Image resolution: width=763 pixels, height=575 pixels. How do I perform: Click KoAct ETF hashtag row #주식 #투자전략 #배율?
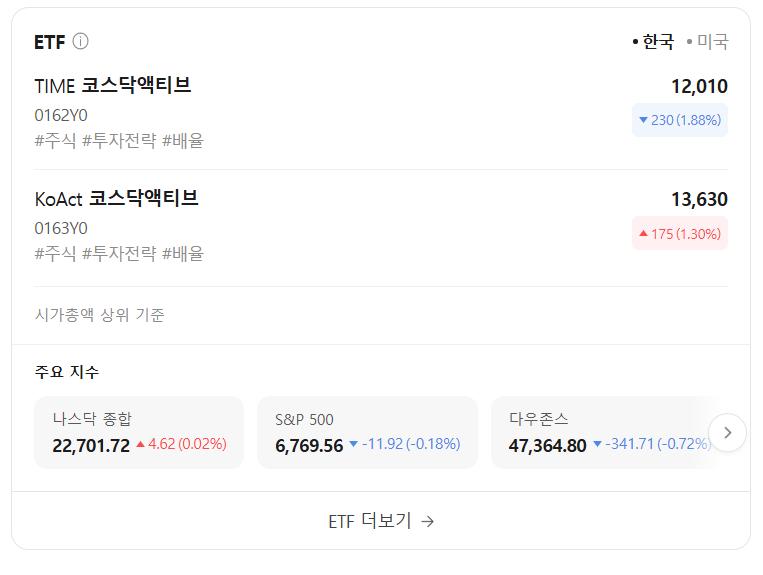coord(119,254)
